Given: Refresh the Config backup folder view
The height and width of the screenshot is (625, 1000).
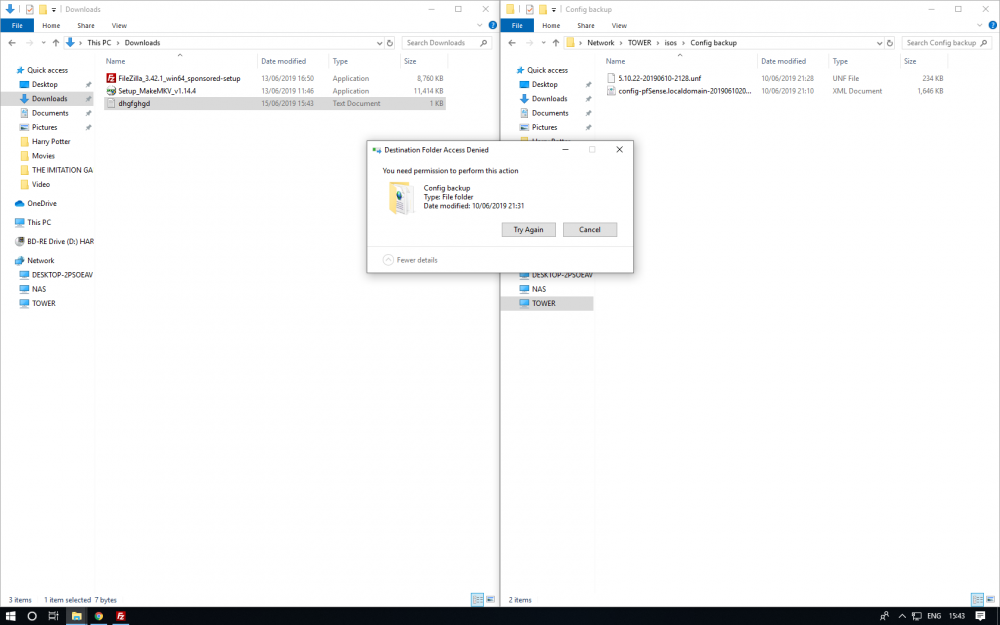Looking at the screenshot, I should point(890,43).
